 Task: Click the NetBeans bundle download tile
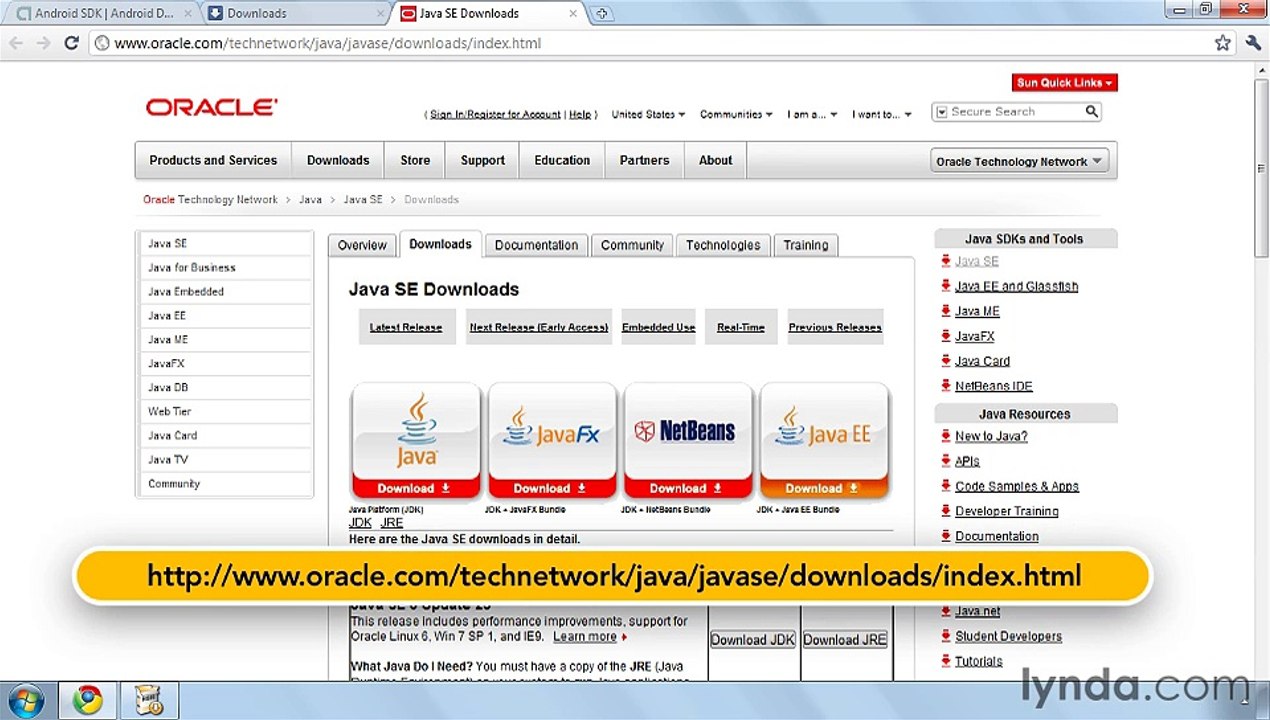coord(687,441)
